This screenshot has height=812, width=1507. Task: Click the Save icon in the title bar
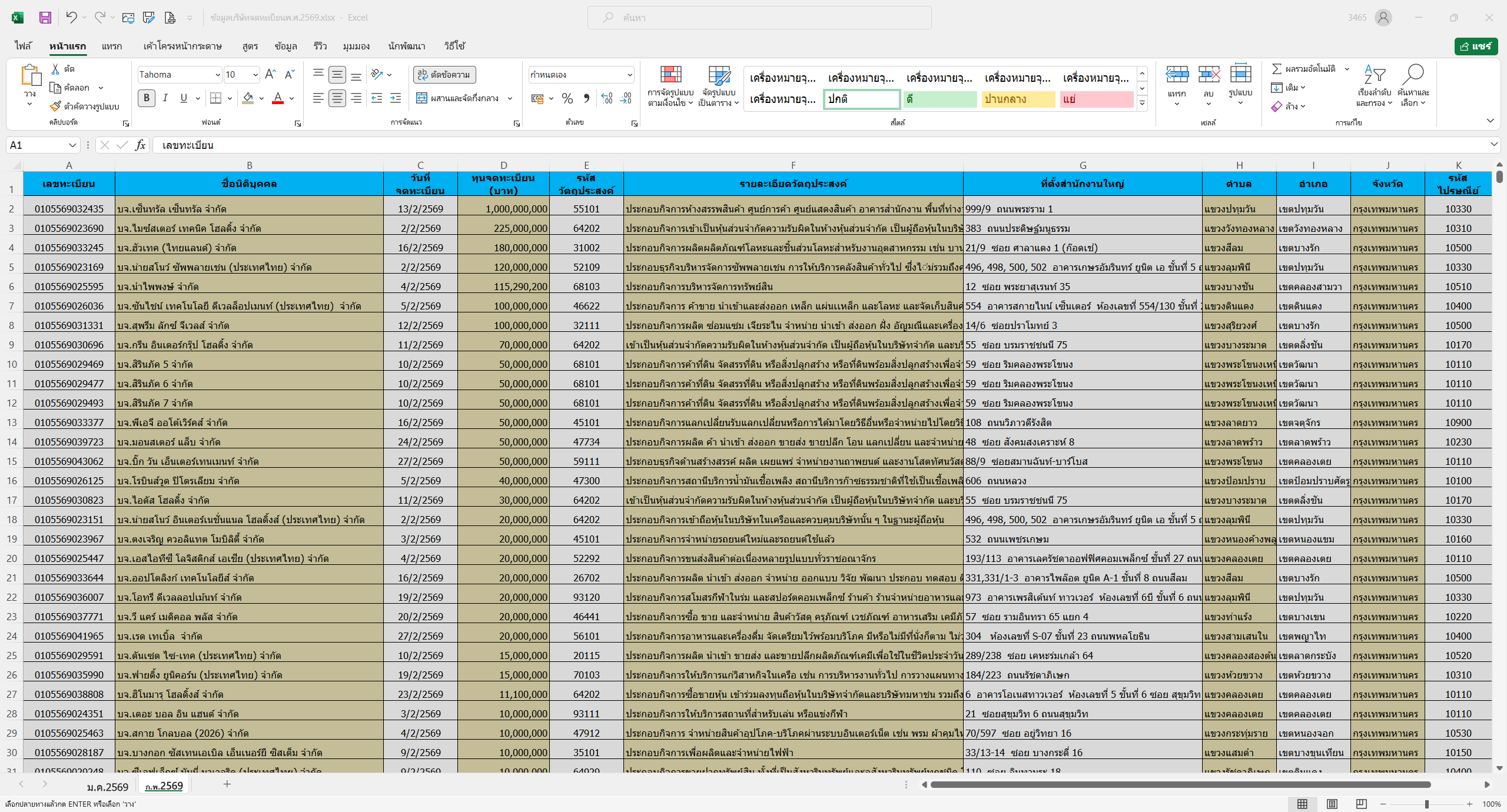(45, 18)
